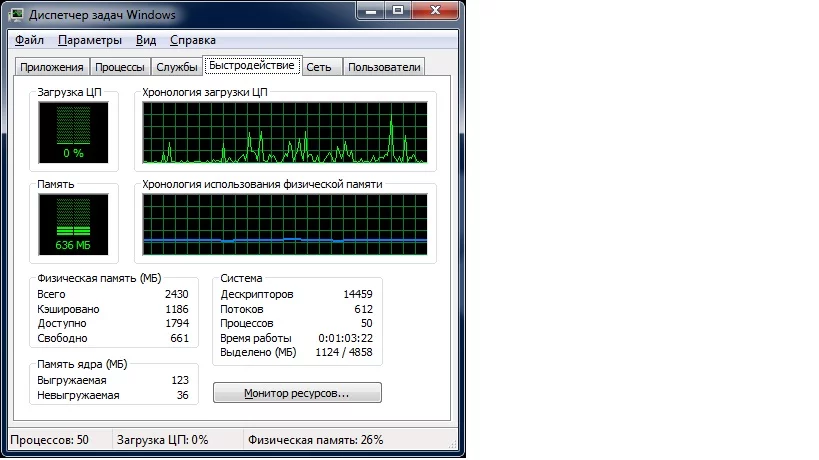
Task: Open the Параметры menu
Action: click(x=90, y=40)
